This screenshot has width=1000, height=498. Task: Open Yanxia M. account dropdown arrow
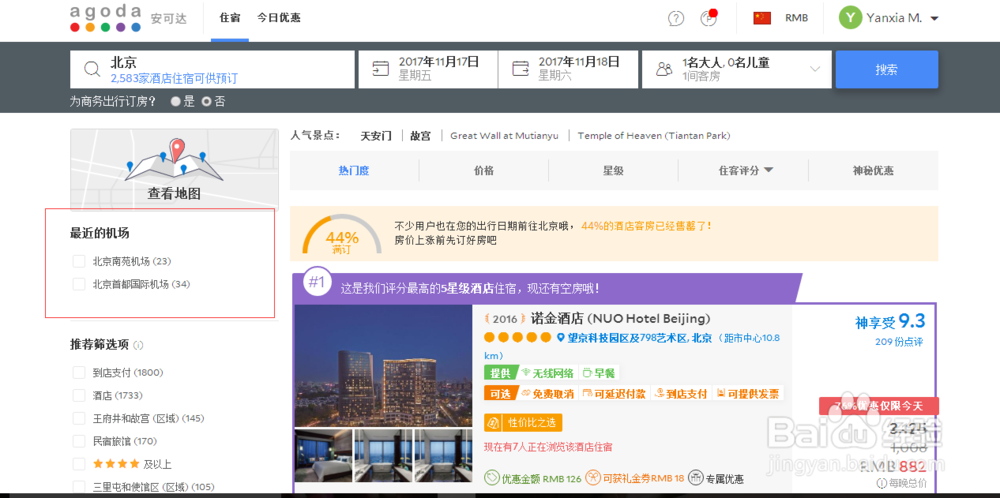pos(934,18)
